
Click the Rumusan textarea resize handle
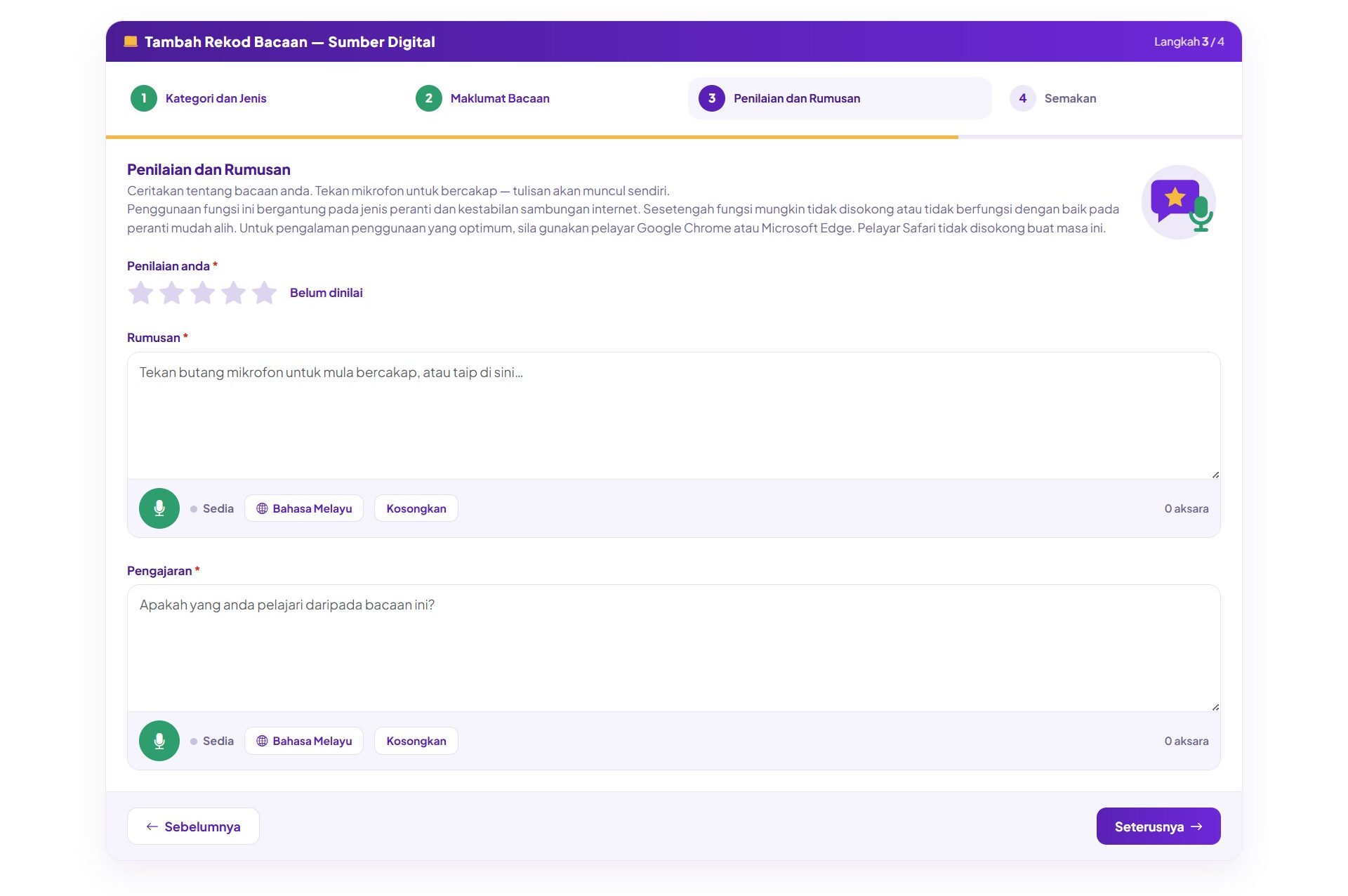pyautogui.click(x=1215, y=475)
